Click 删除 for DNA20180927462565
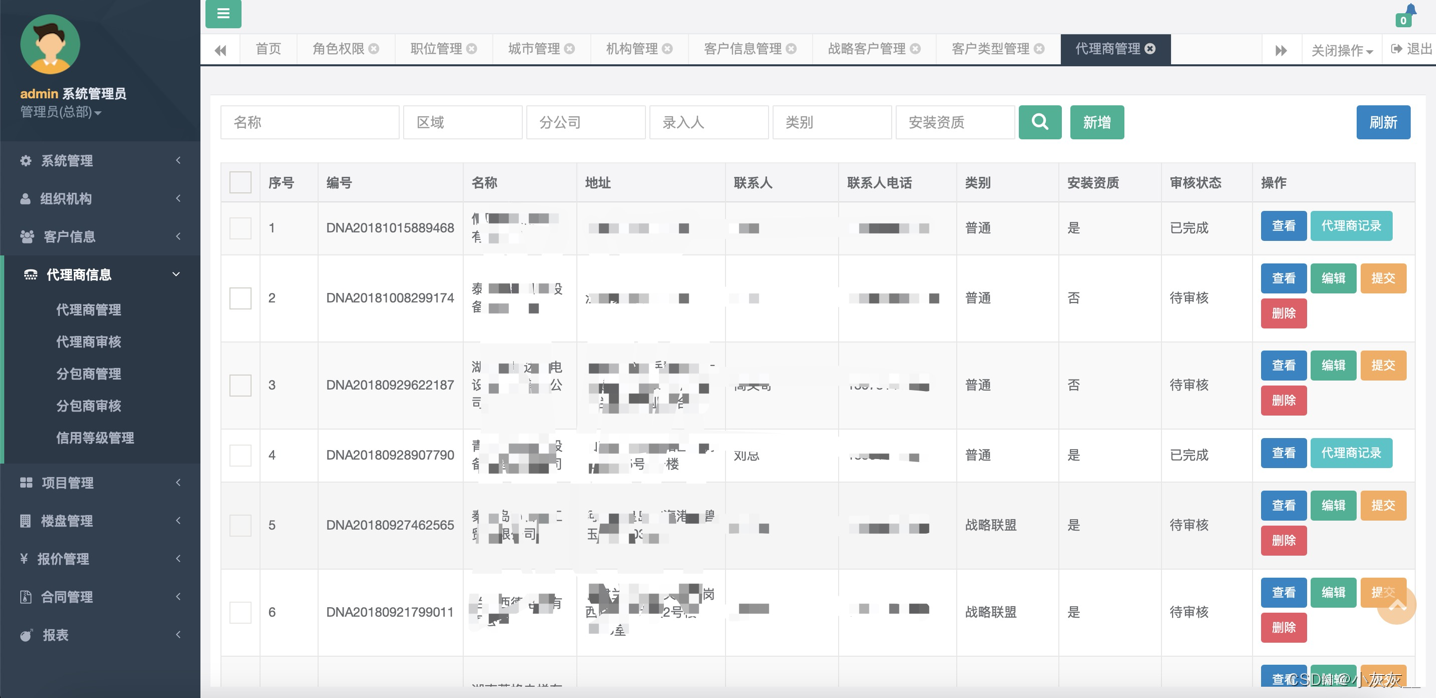The height and width of the screenshot is (698, 1436). tap(1284, 540)
